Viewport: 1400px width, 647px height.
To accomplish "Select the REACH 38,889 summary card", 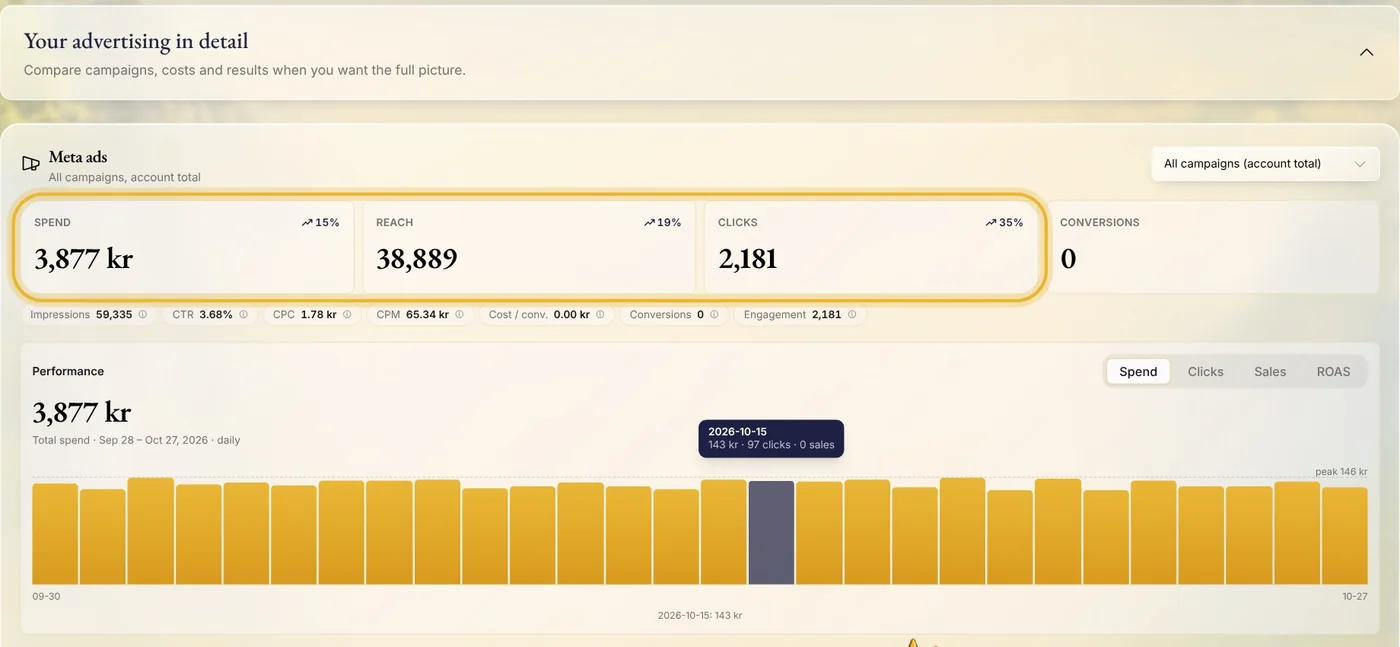I will [529, 247].
